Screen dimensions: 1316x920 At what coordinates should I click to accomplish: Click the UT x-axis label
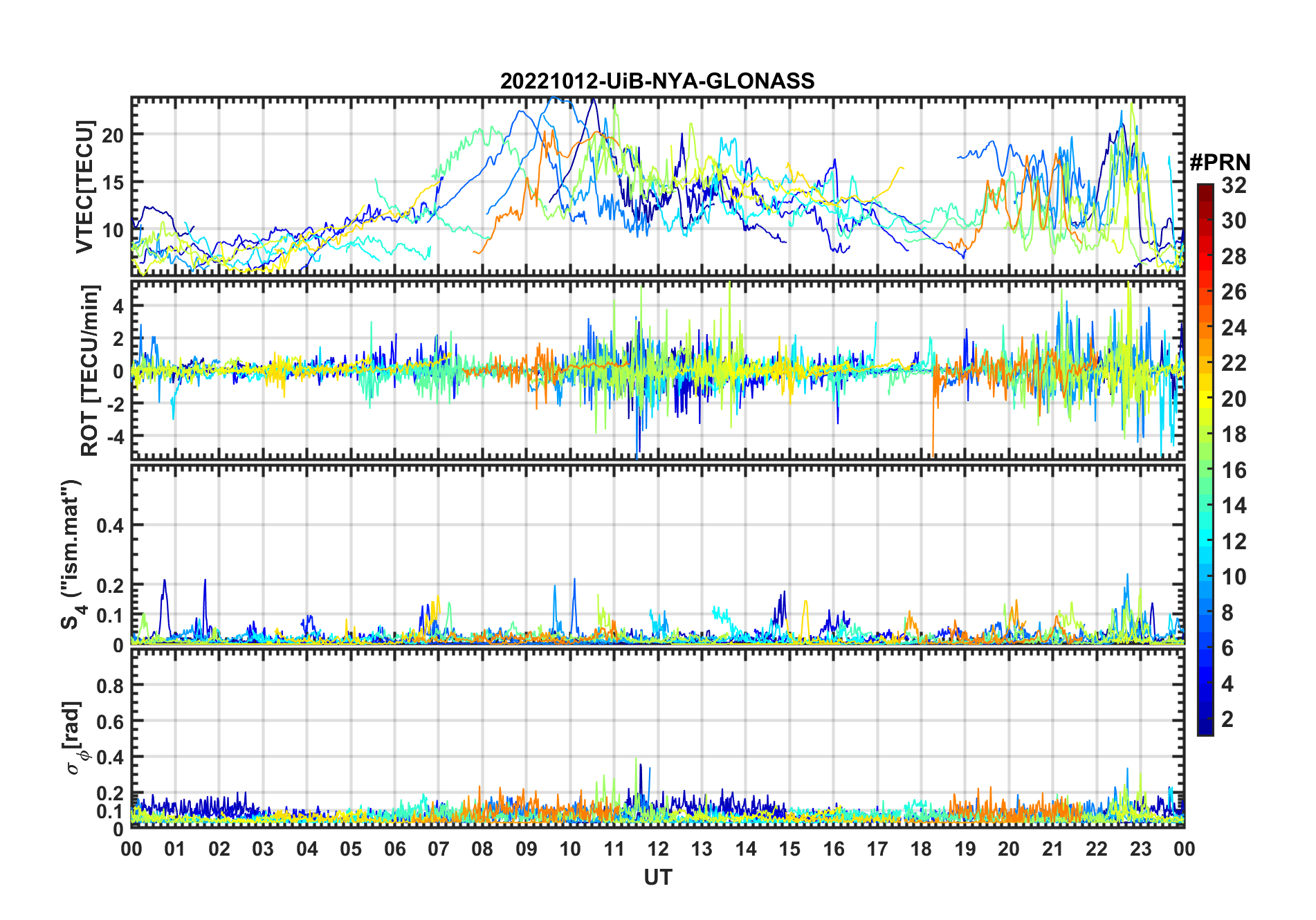click(x=657, y=878)
